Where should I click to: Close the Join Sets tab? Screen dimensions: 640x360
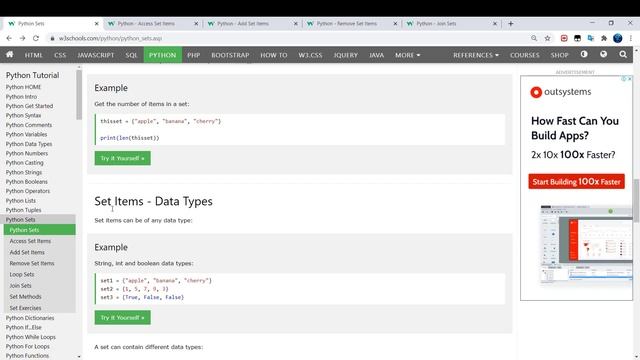point(495,24)
